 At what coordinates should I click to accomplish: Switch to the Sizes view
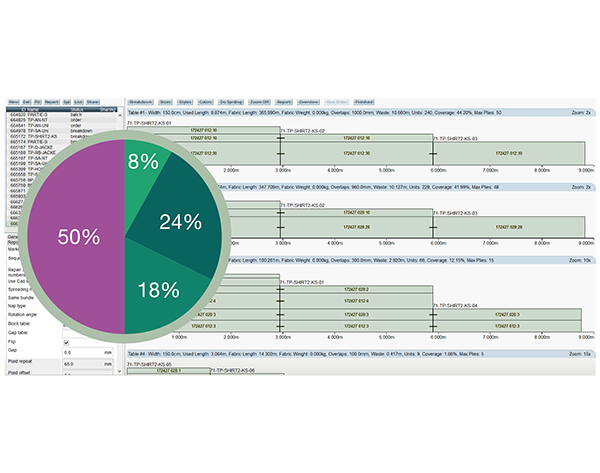tap(165, 102)
